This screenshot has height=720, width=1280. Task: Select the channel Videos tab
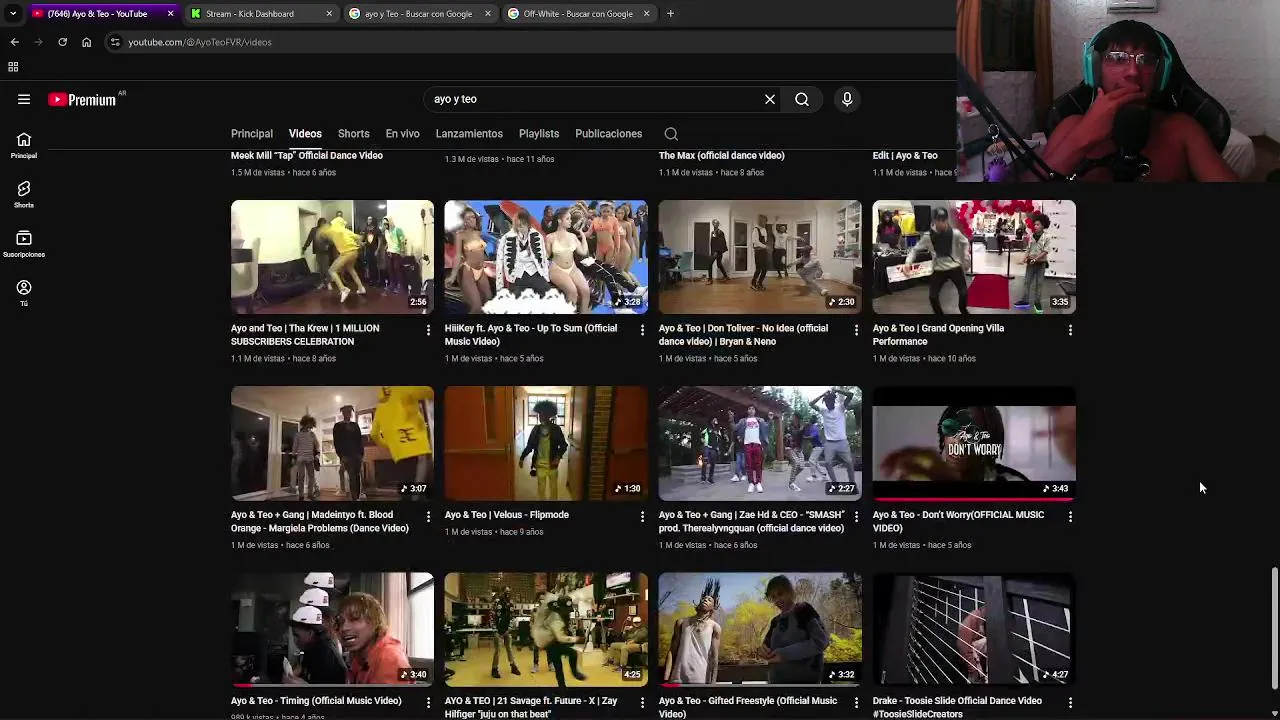(305, 134)
